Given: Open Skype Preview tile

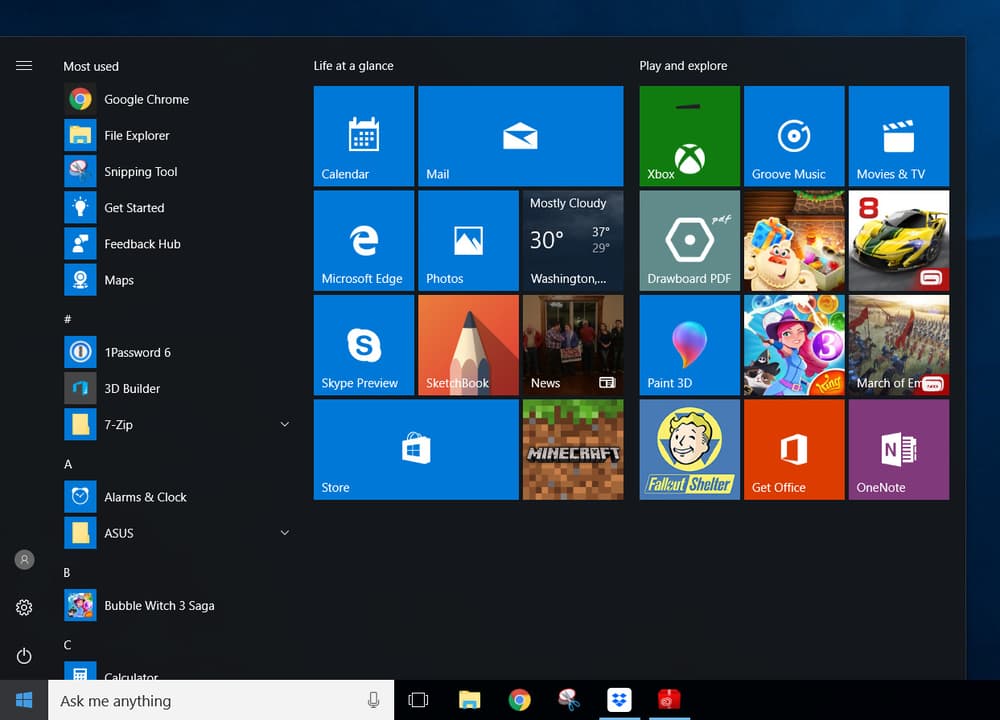Looking at the screenshot, I should point(364,345).
